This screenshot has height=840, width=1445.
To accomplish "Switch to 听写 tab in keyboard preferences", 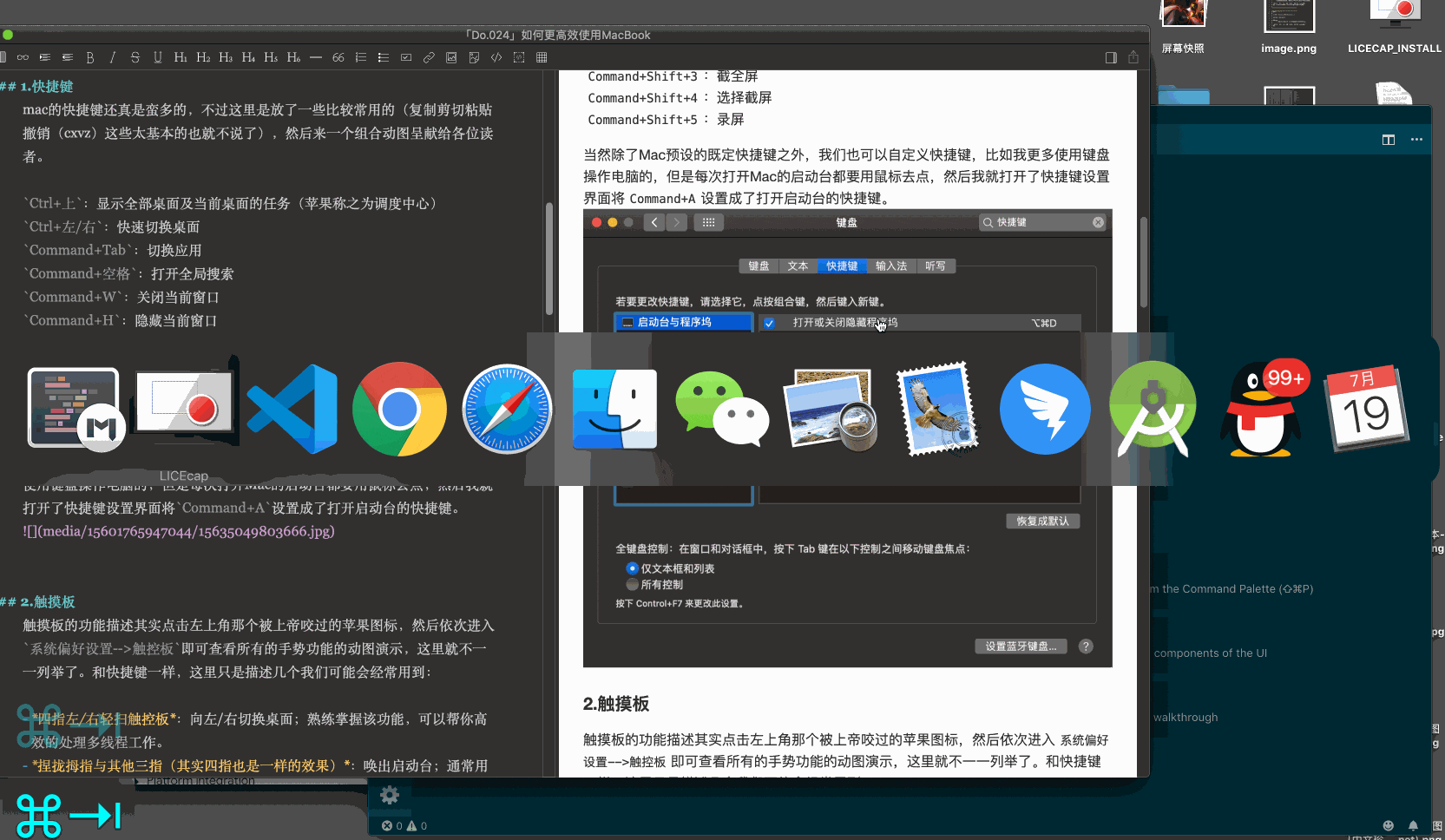I will pos(936,266).
